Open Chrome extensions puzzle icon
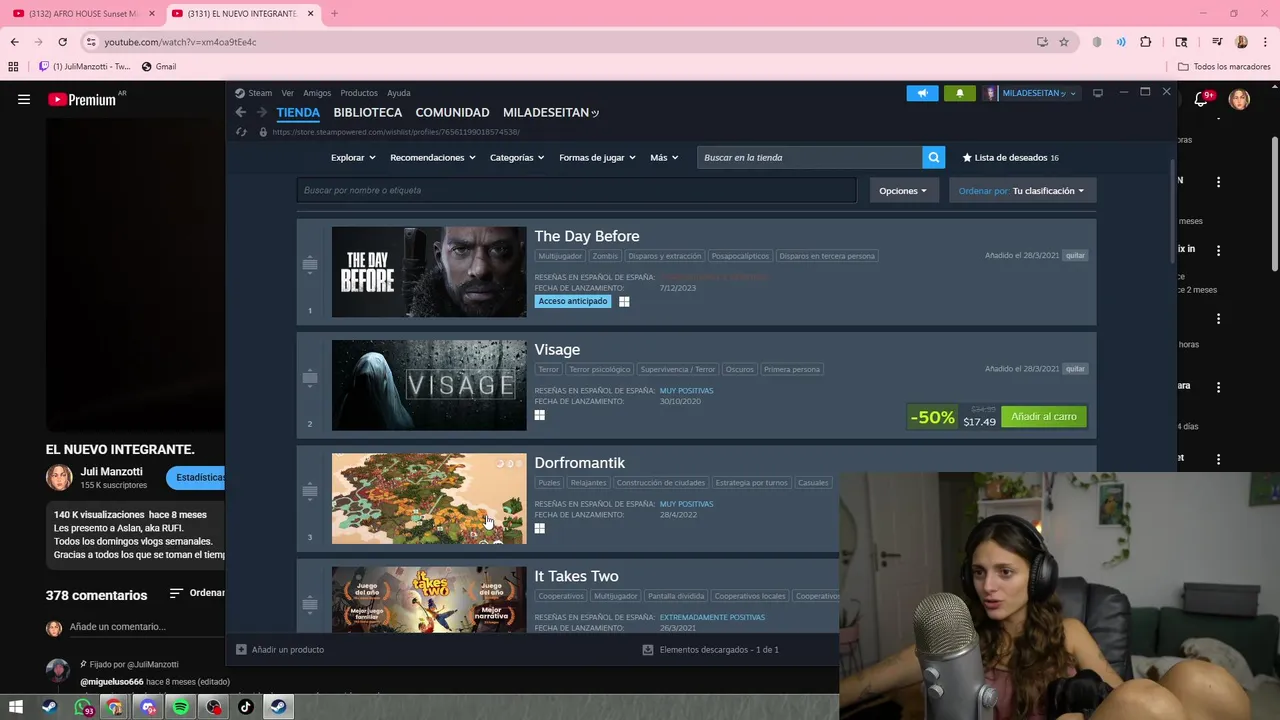Viewport: 1280px width, 720px height. pyautogui.click(x=1146, y=42)
